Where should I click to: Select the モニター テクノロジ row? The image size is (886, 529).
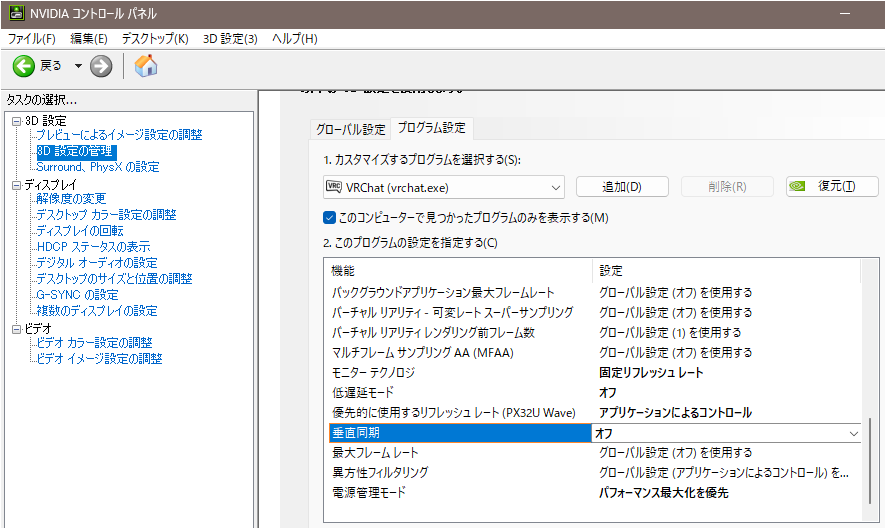(x=595, y=372)
